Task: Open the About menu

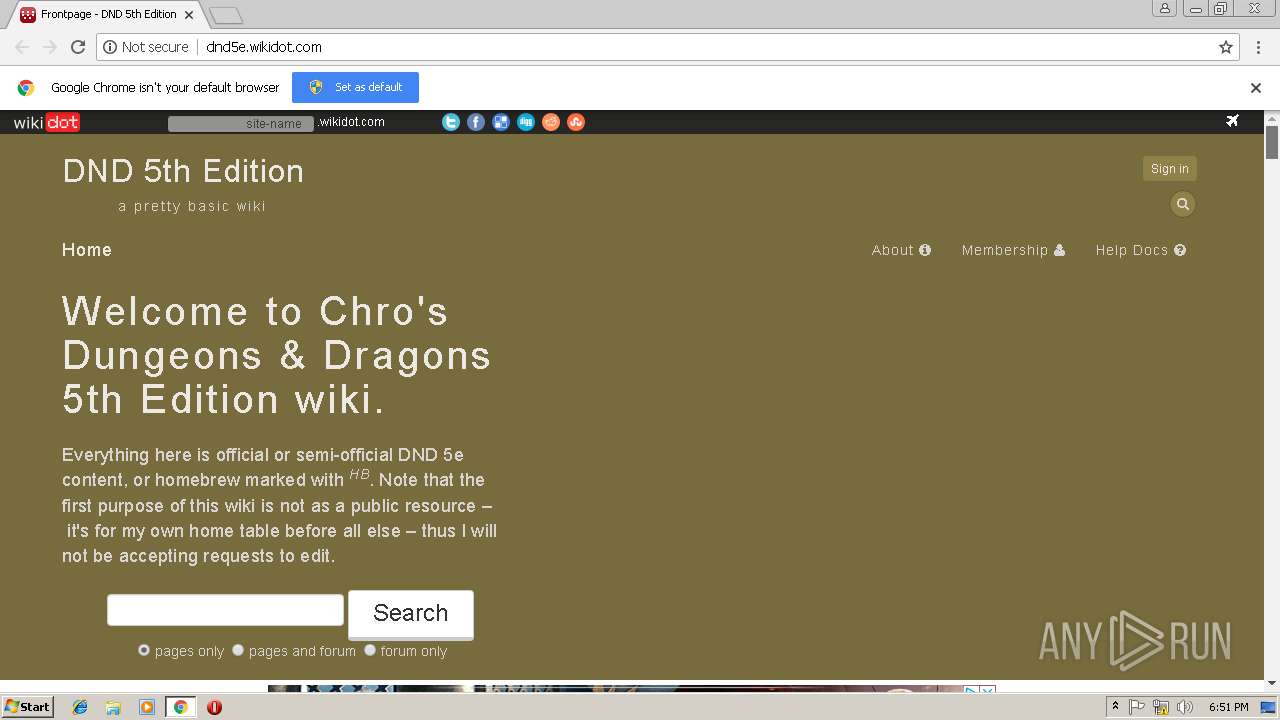Action: click(901, 250)
